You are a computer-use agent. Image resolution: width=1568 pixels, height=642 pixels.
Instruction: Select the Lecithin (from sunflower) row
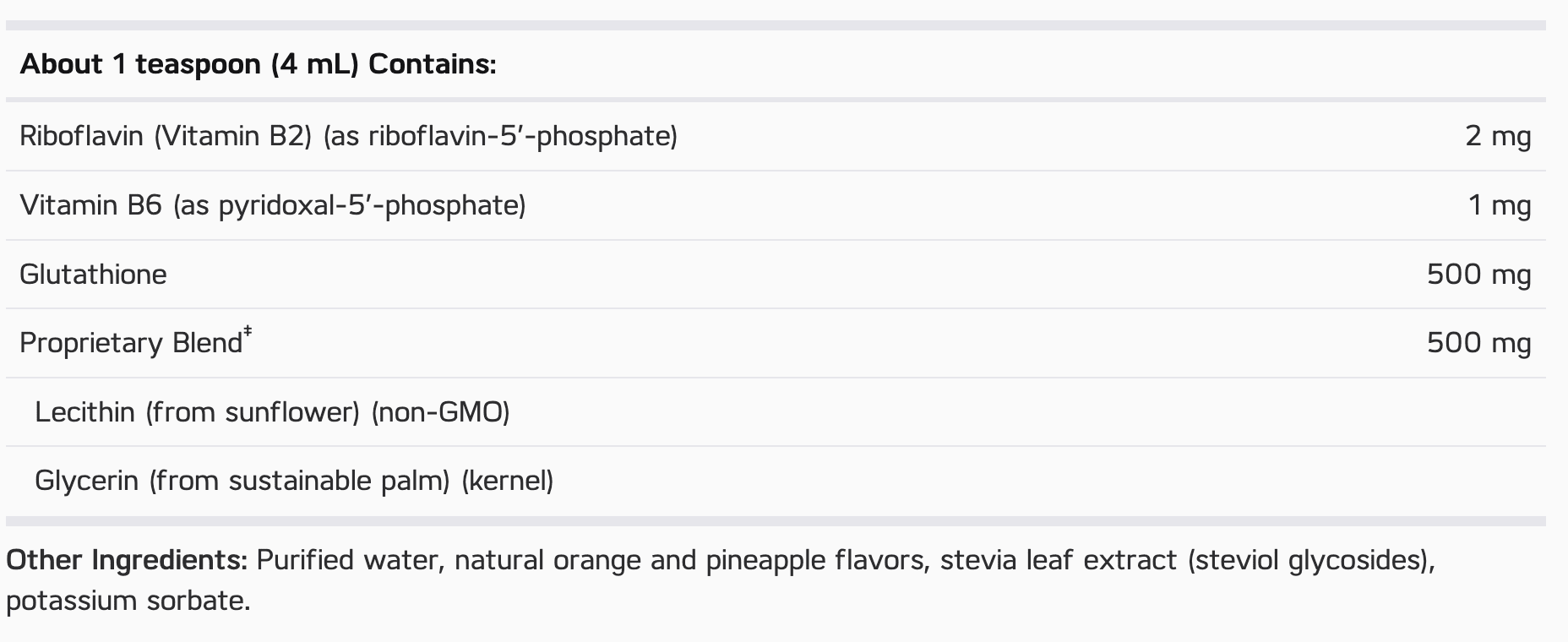[x=776, y=412]
